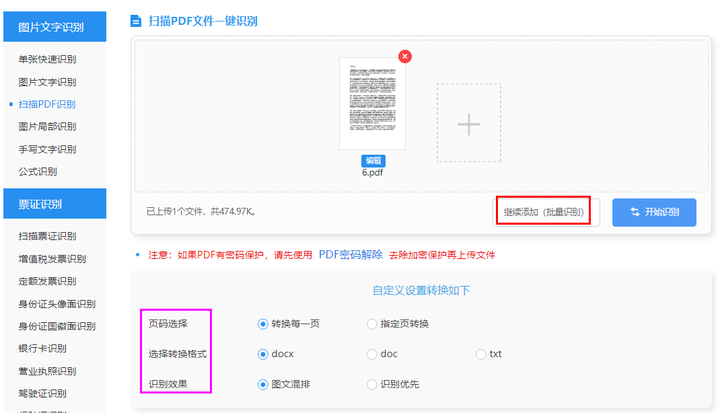Click the 识别效果 label
This screenshot has width=720, height=413.
tap(168, 384)
